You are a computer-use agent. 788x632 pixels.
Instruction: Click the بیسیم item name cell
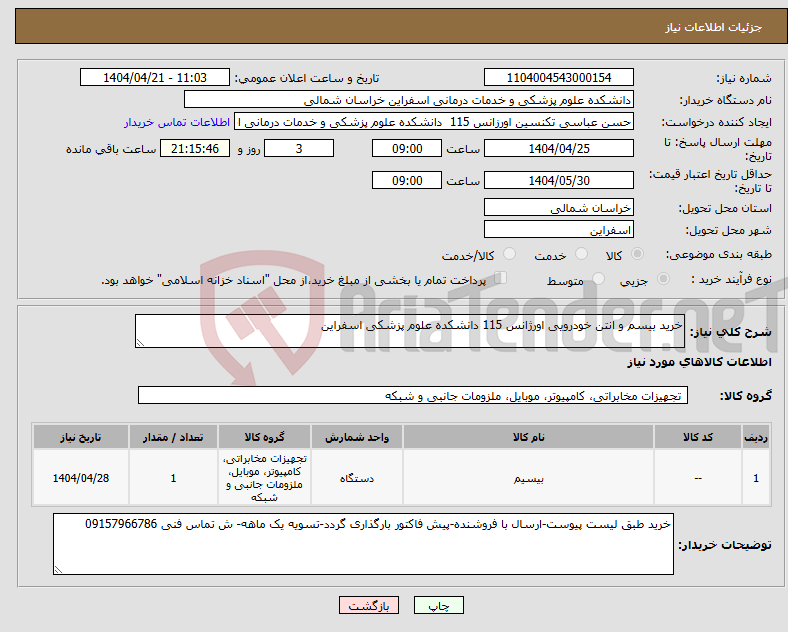pos(528,477)
